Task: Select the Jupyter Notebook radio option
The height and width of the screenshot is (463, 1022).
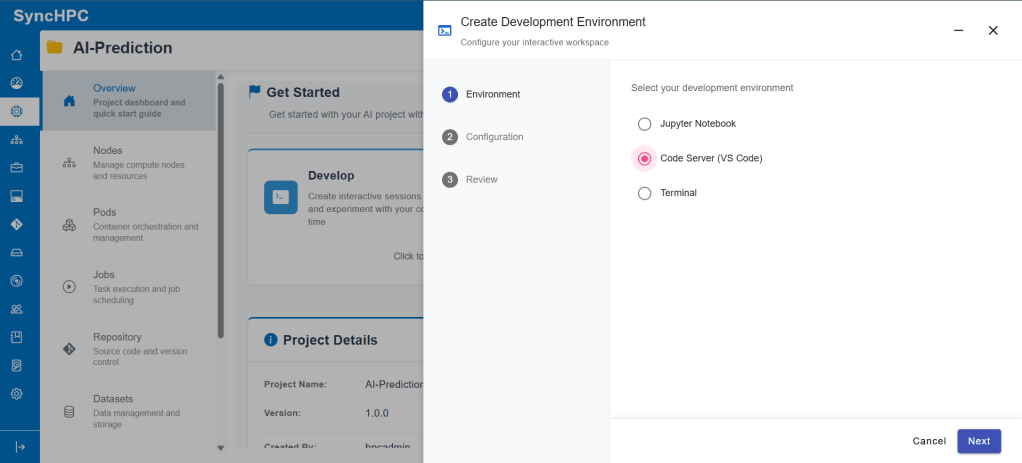Action: point(644,124)
